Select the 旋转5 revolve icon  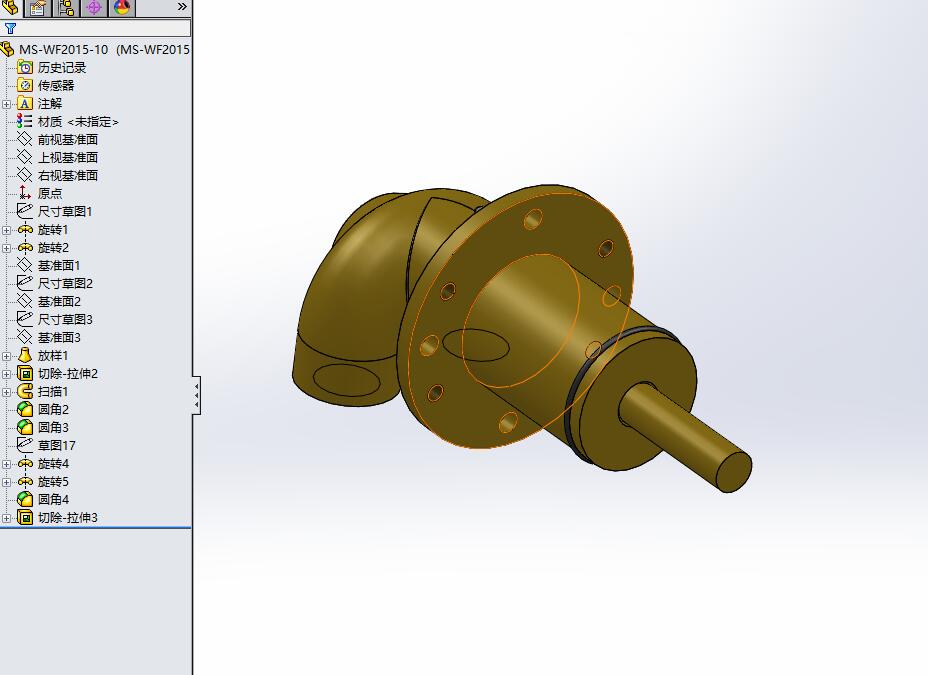click(x=25, y=482)
